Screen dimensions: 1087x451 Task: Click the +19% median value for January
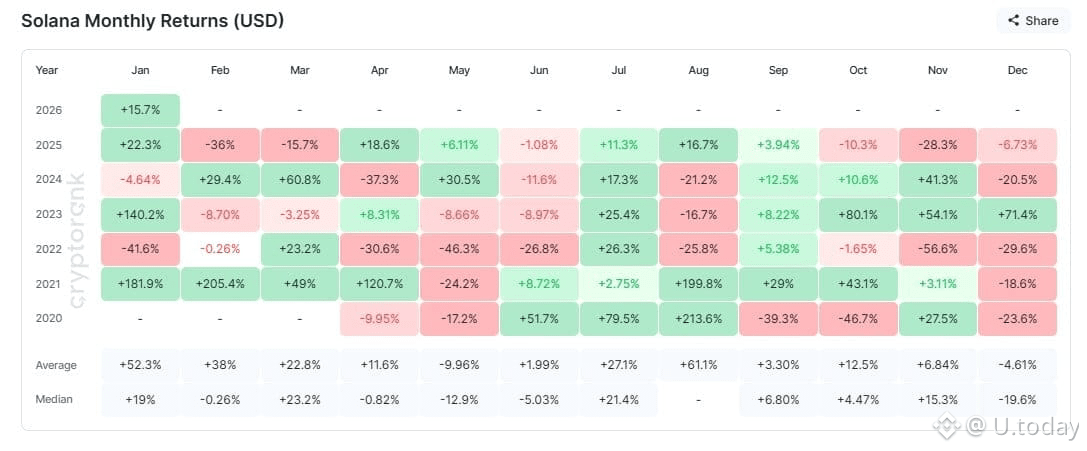click(140, 399)
